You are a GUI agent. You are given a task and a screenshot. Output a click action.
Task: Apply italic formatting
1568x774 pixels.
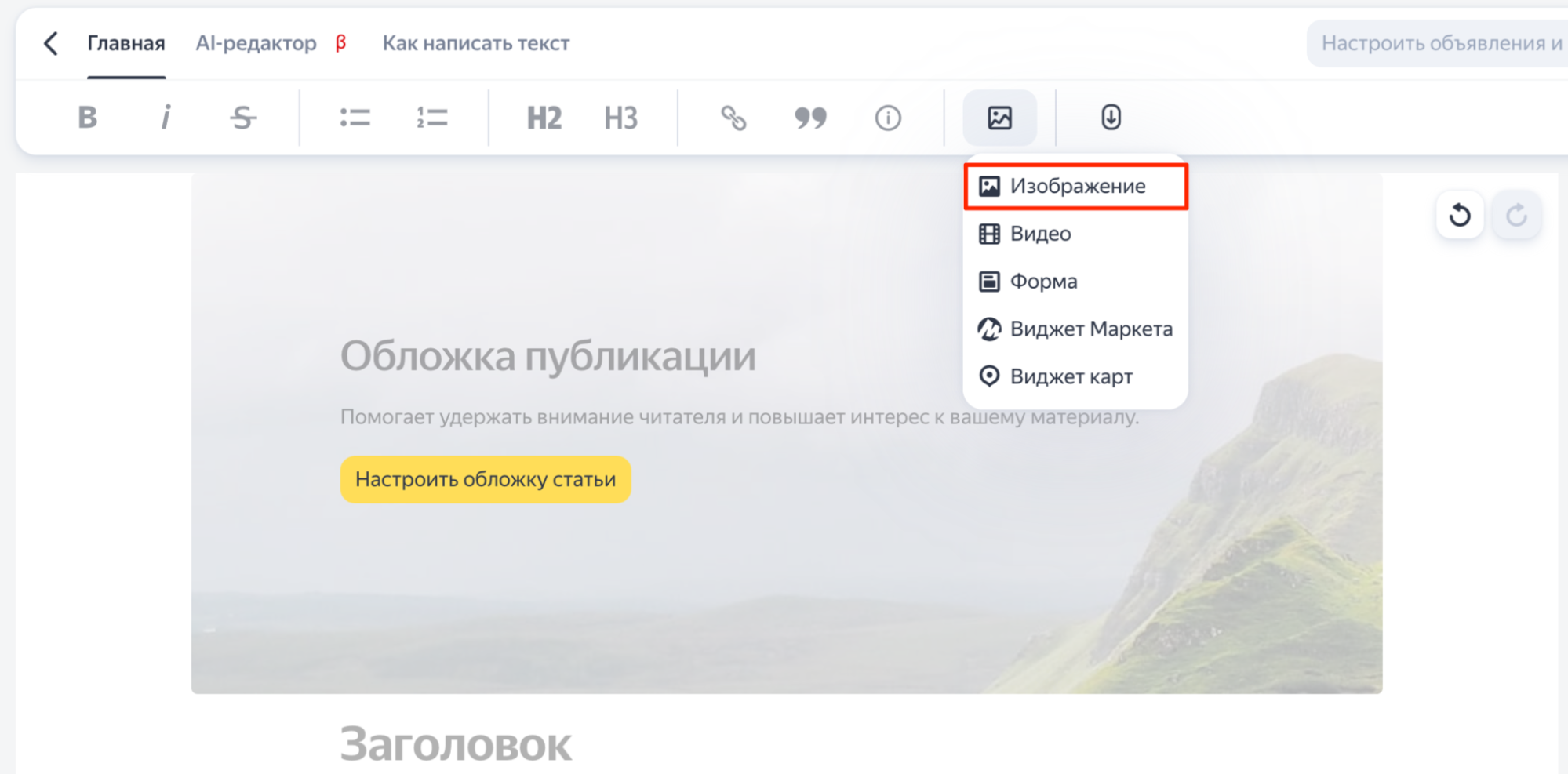click(166, 118)
